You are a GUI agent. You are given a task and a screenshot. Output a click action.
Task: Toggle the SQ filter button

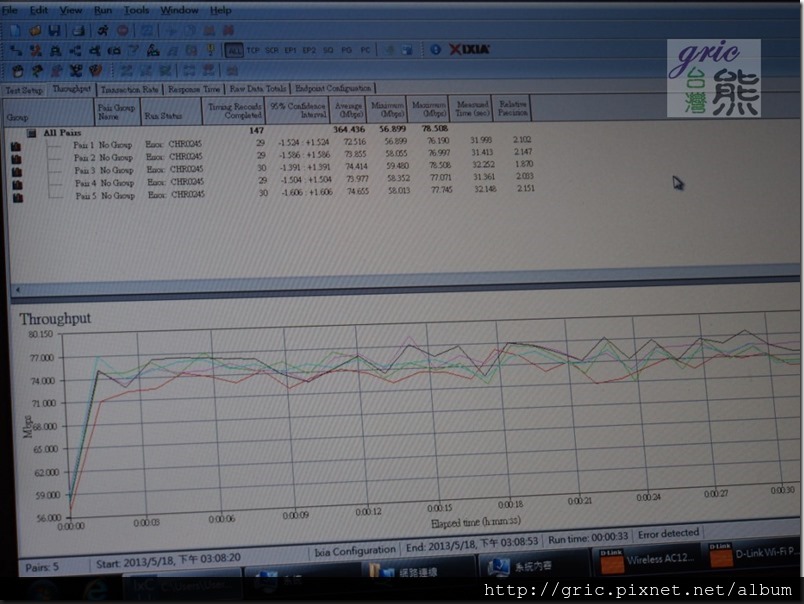328,50
